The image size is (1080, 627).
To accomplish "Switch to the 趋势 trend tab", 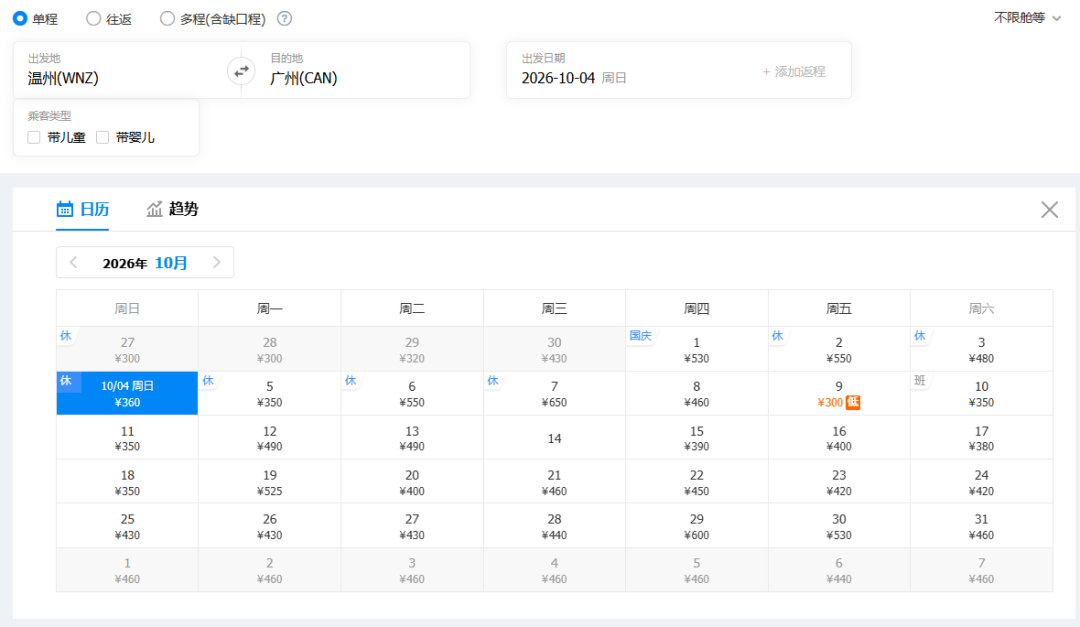I will point(172,209).
